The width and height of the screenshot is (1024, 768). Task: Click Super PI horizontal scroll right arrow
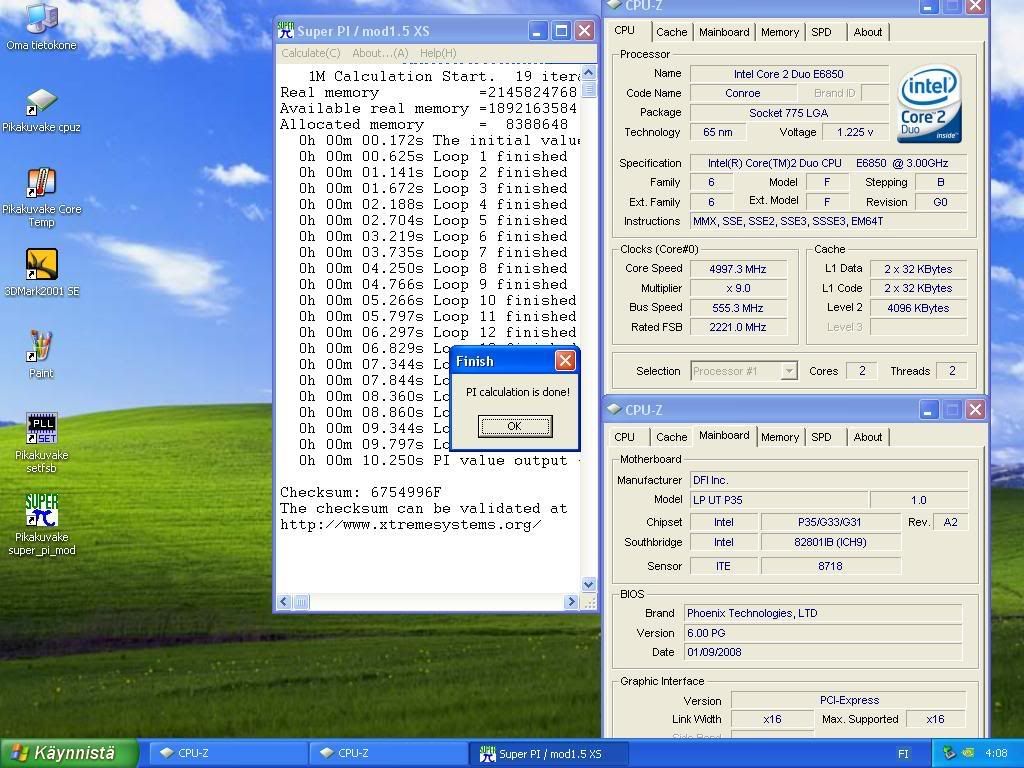[571, 601]
